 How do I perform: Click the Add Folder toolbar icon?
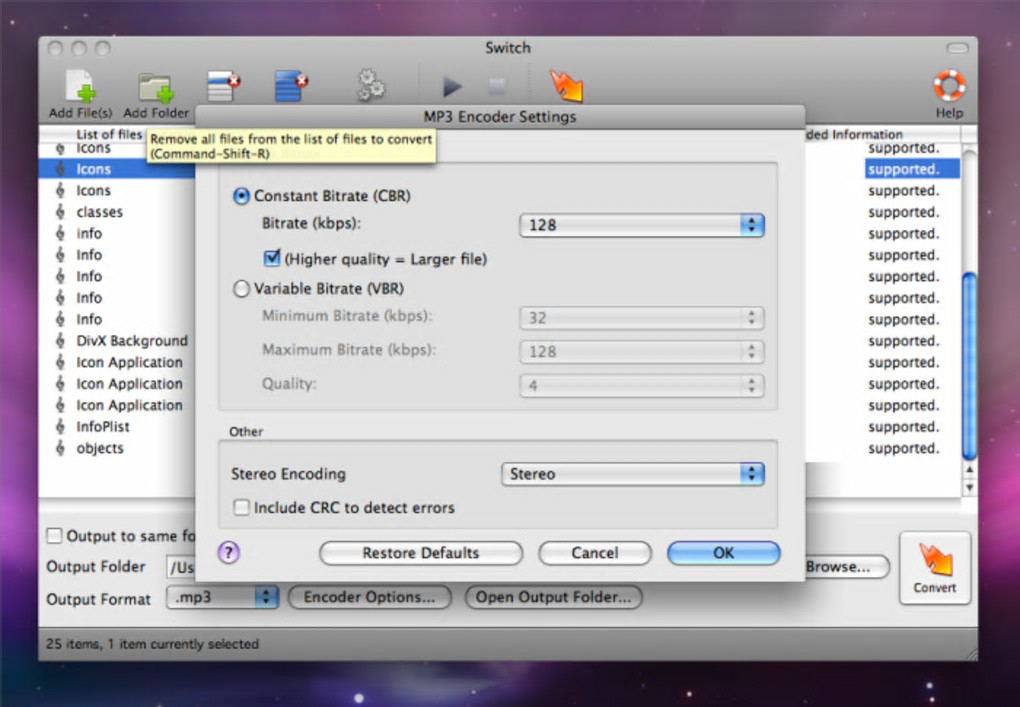tap(155, 88)
